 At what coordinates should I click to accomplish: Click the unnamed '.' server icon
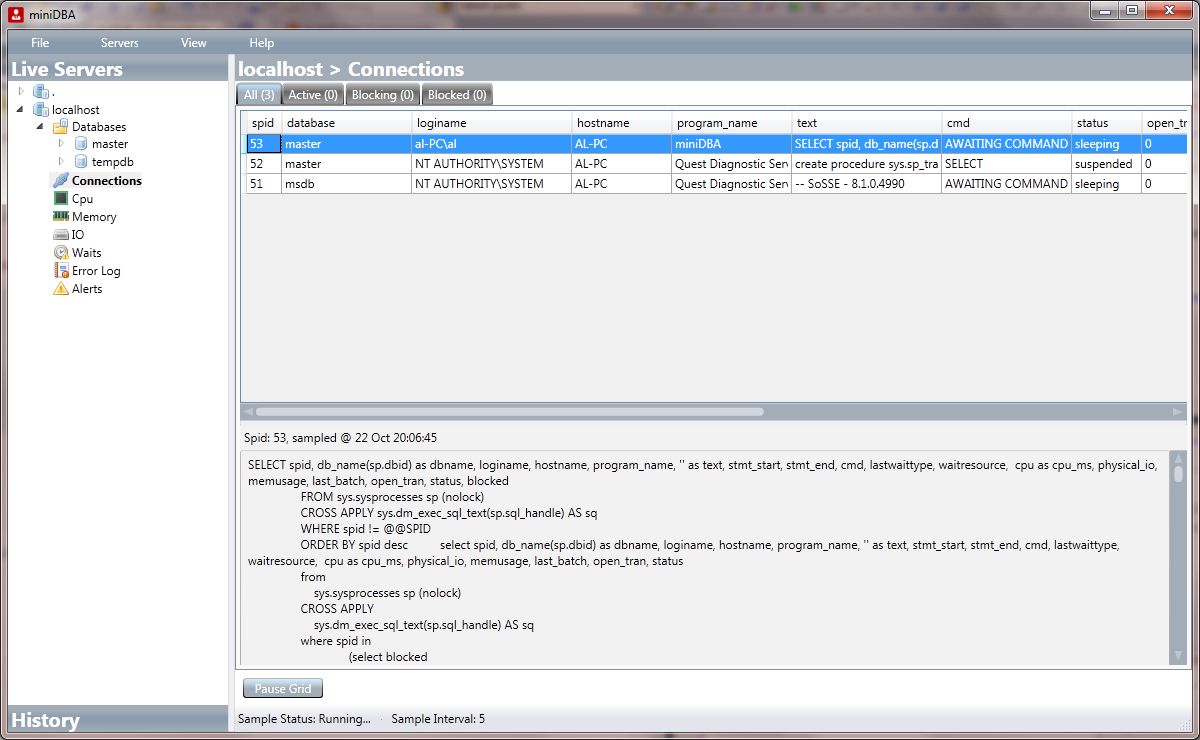pyautogui.click(x=41, y=91)
